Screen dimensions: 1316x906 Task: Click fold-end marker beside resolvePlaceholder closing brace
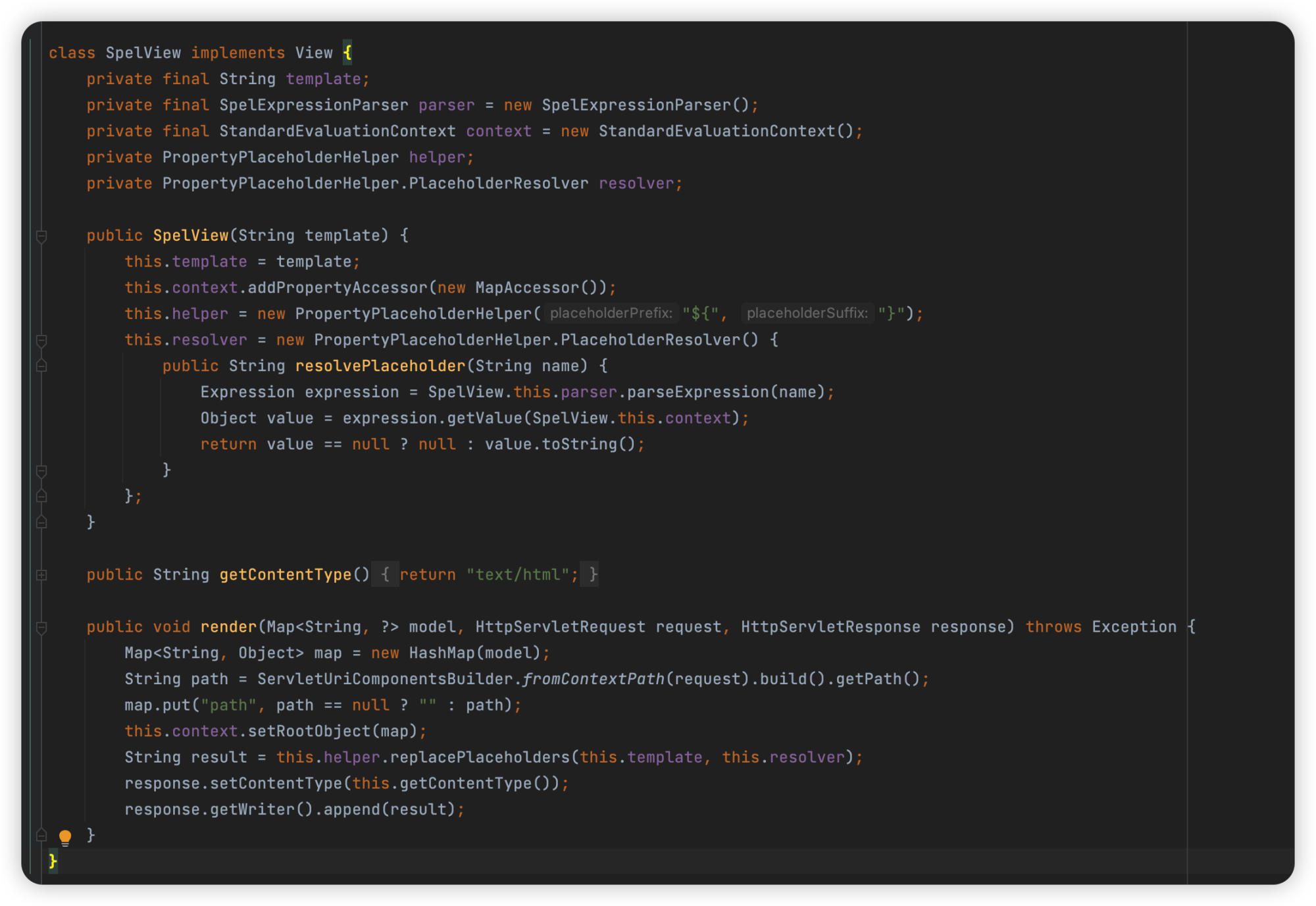click(x=41, y=470)
